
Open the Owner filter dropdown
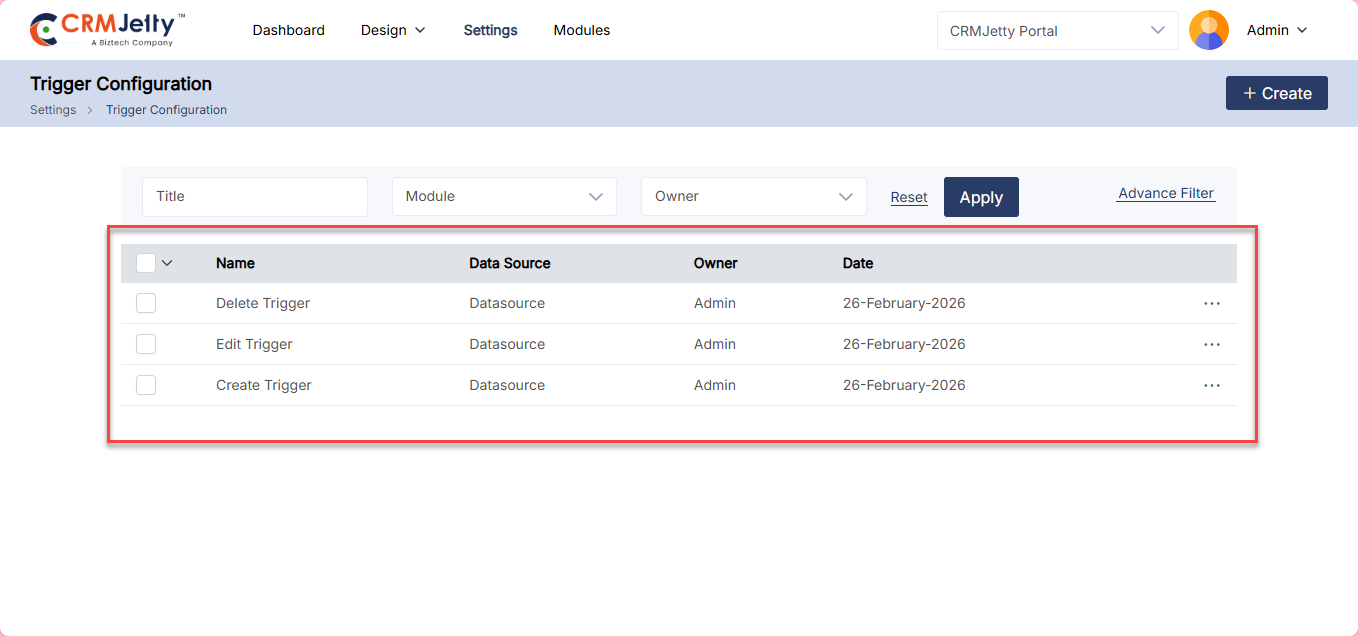point(753,197)
